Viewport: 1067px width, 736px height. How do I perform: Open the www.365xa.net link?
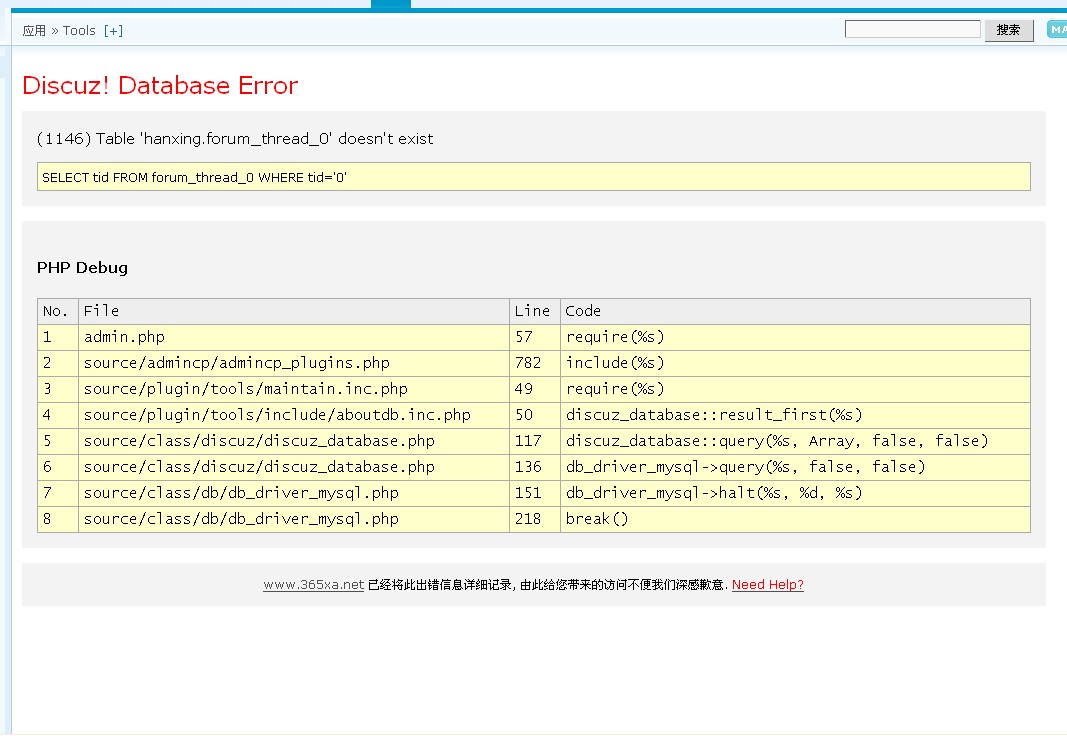point(314,584)
